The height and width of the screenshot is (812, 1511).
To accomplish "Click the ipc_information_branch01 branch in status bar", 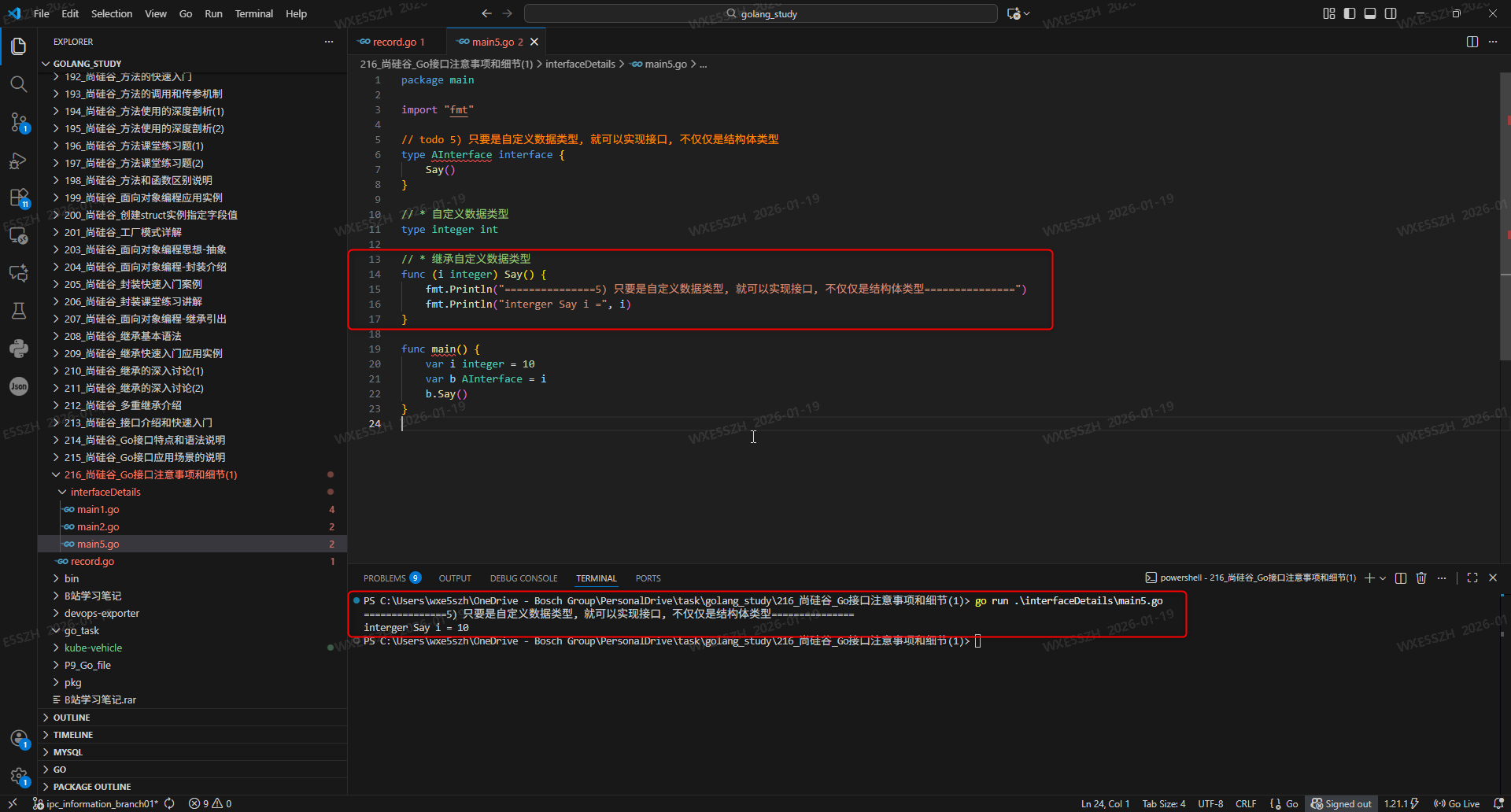I will click(95, 803).
